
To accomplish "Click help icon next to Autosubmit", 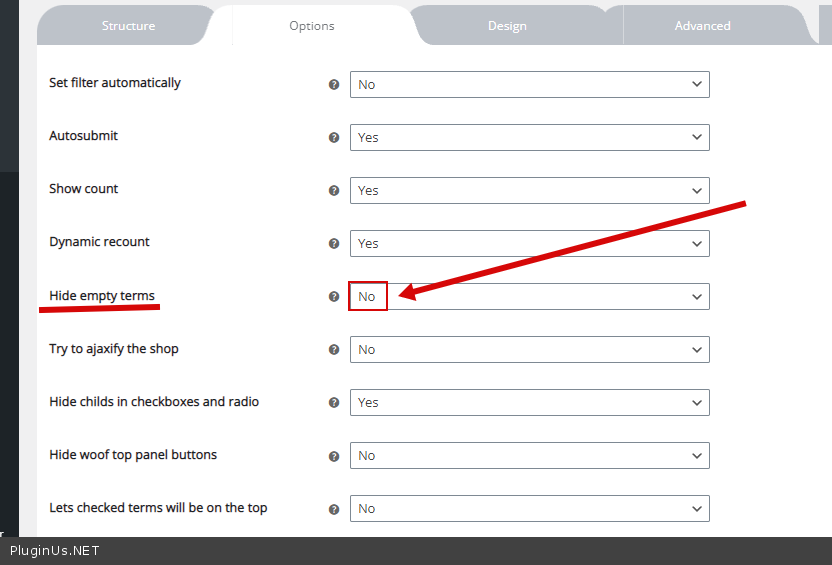I will 334,138.
